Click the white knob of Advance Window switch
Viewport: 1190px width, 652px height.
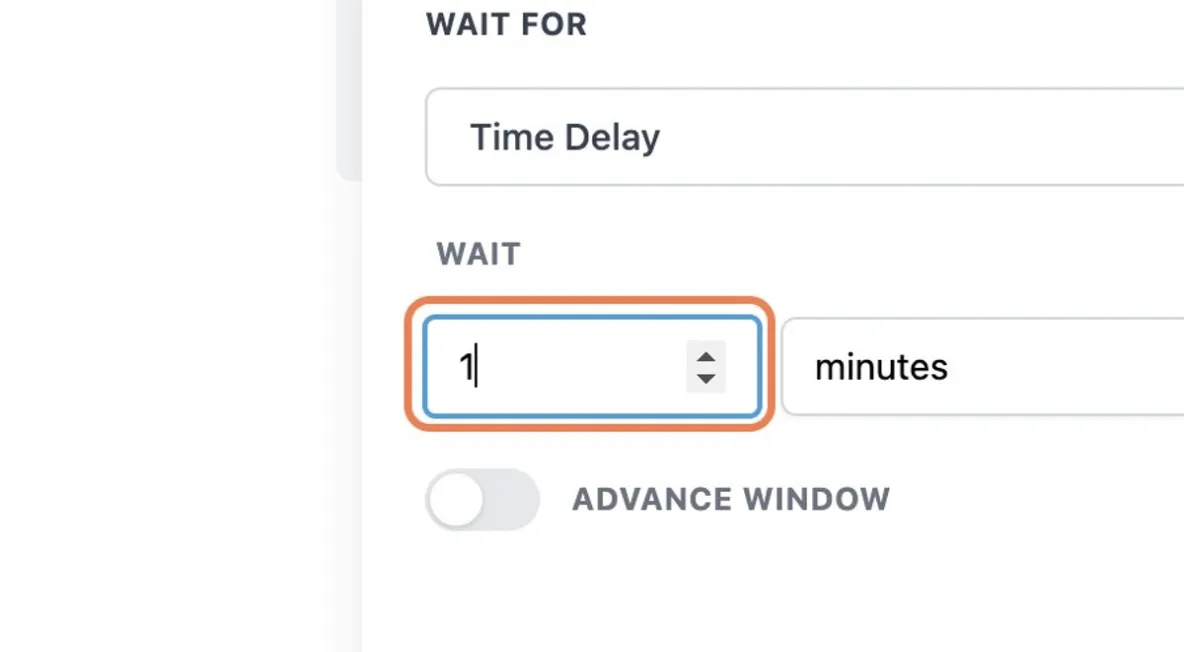point(456,500)
